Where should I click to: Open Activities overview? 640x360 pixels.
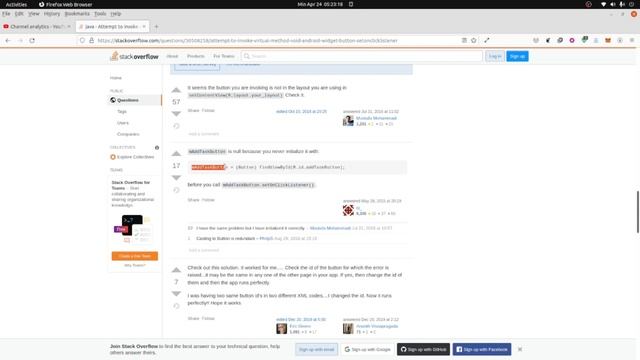click(16, 4)
